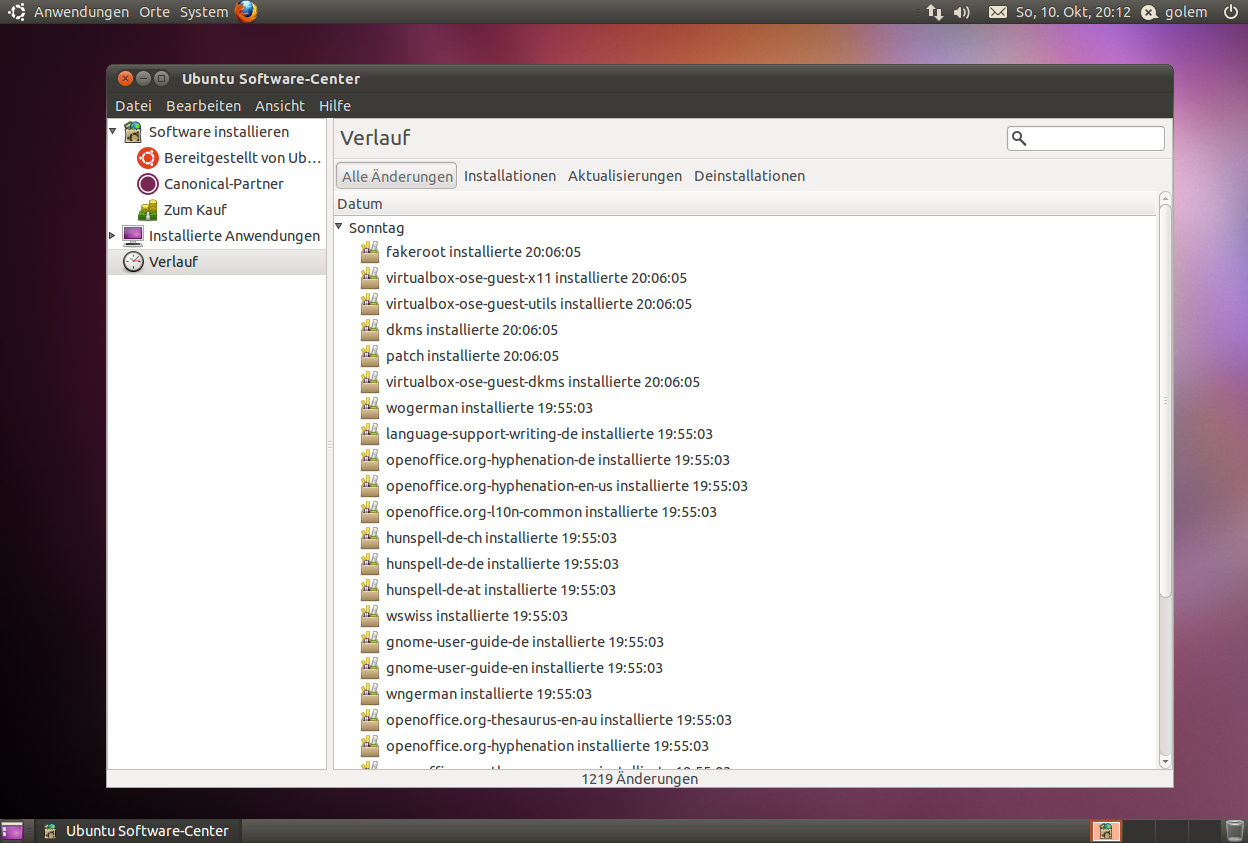
Task: Click the package icon beside virtualbox-ose-guest-utils
Action: 370,303
